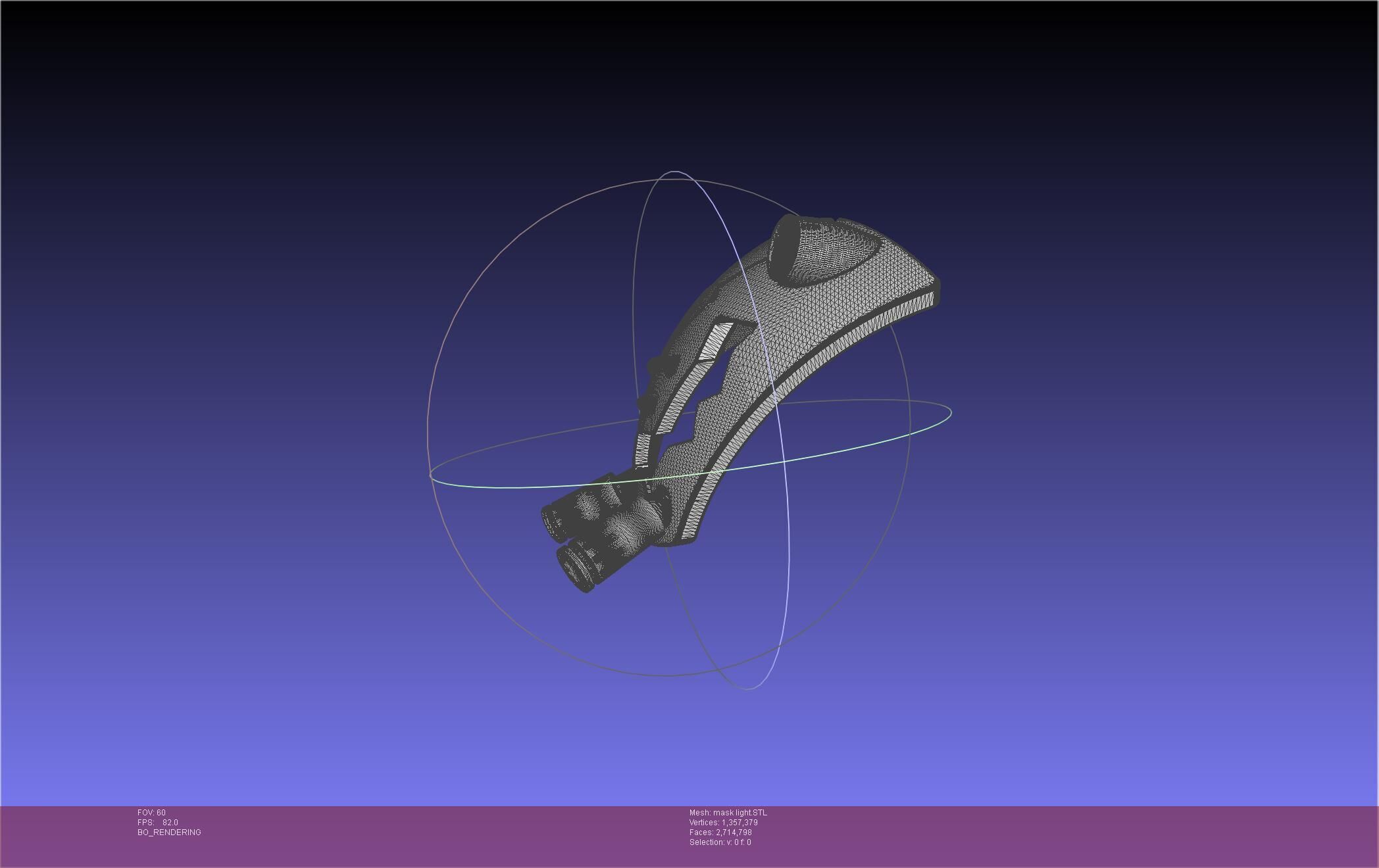Click the Mesh: mask light.STL label
Viewport: 1379px width, 868px height.
point(728,813)
